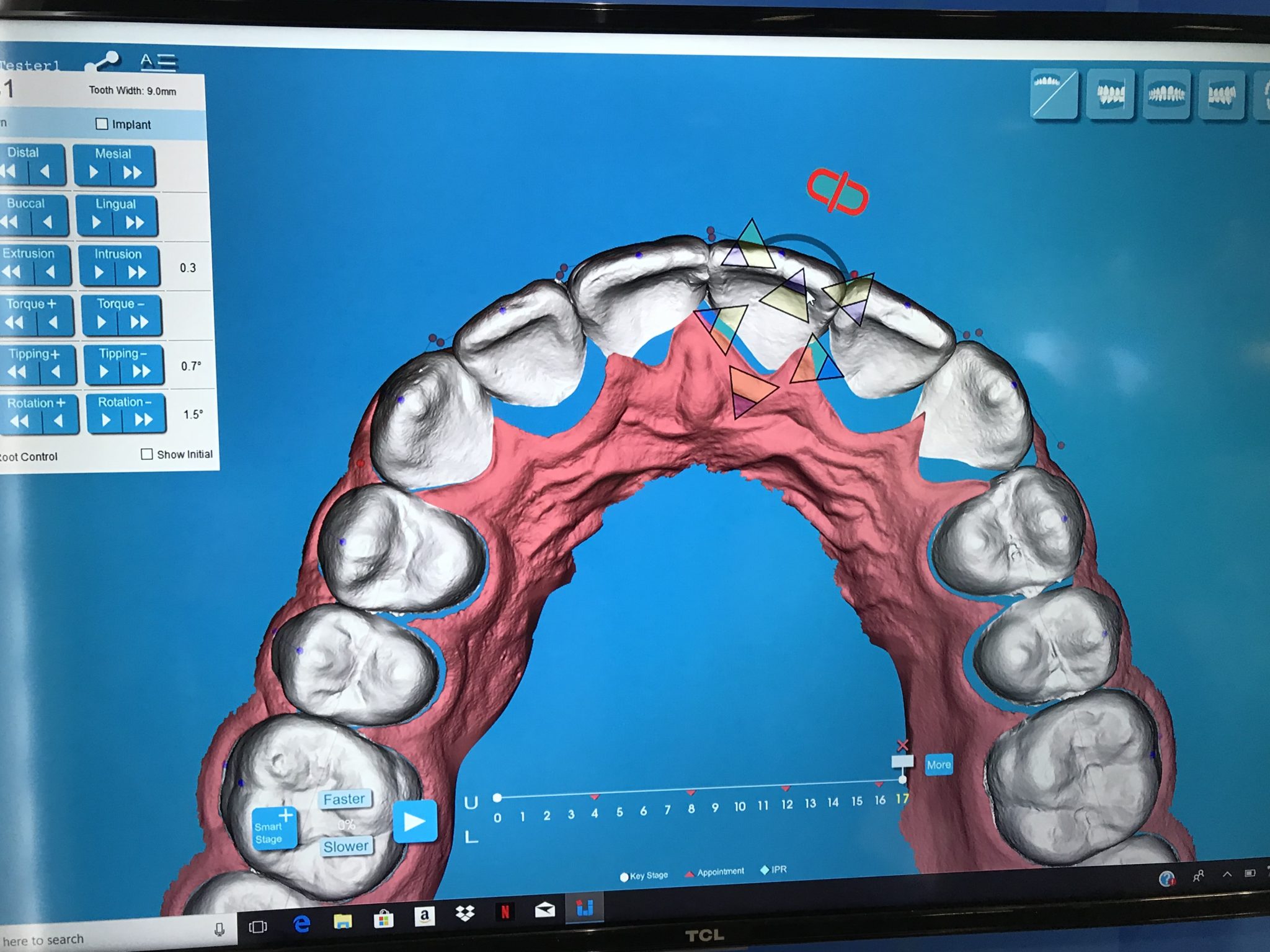Screen dimensions: 1270x952
Task: Click the Rotation+ double-step arrow
Action: coord(19,421)
